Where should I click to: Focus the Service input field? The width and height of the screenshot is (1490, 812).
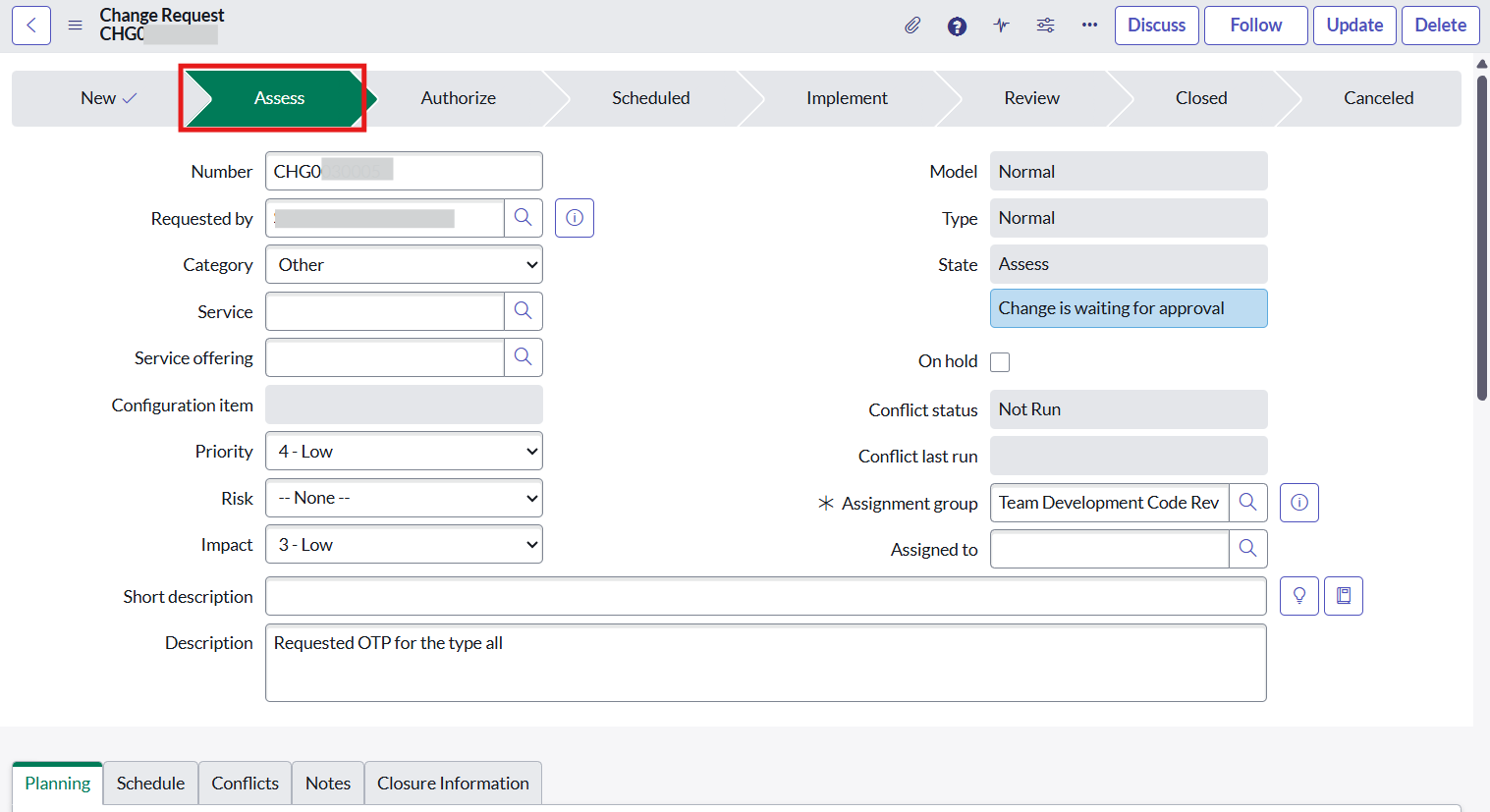coord(385,311)
